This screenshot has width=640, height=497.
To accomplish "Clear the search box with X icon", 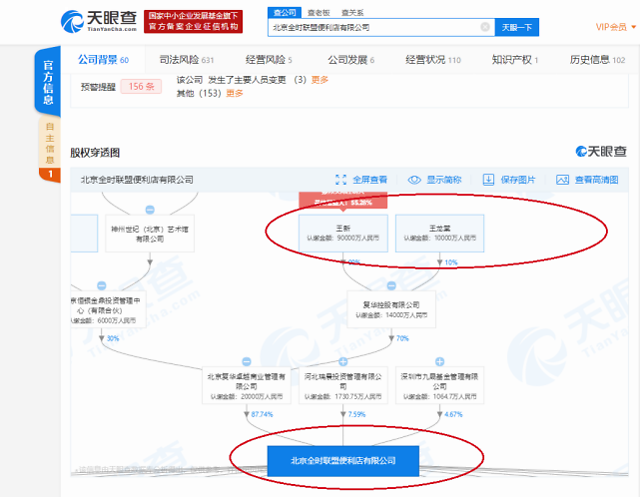I will 485,27.
